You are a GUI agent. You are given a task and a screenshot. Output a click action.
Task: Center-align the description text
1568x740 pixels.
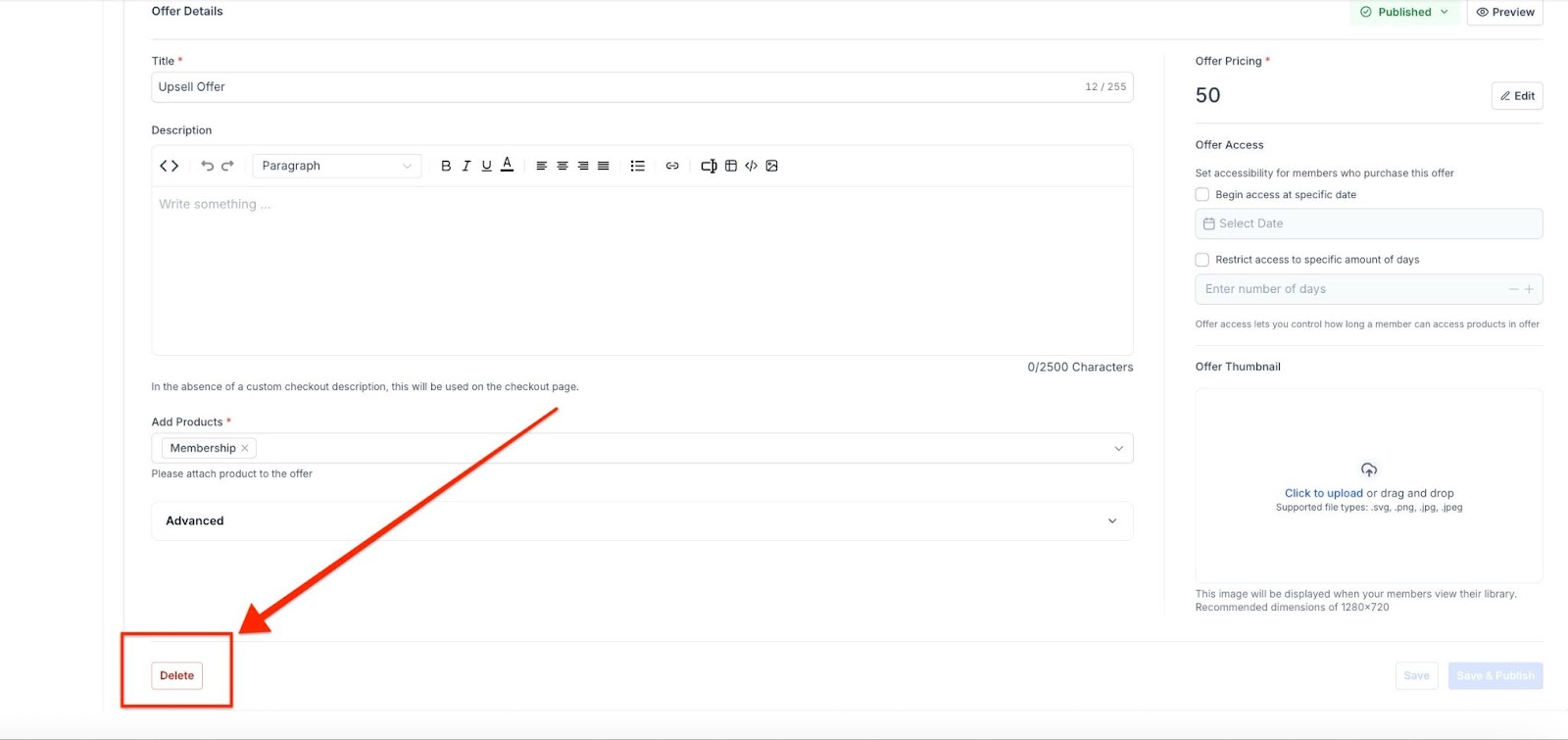point(563,166)
